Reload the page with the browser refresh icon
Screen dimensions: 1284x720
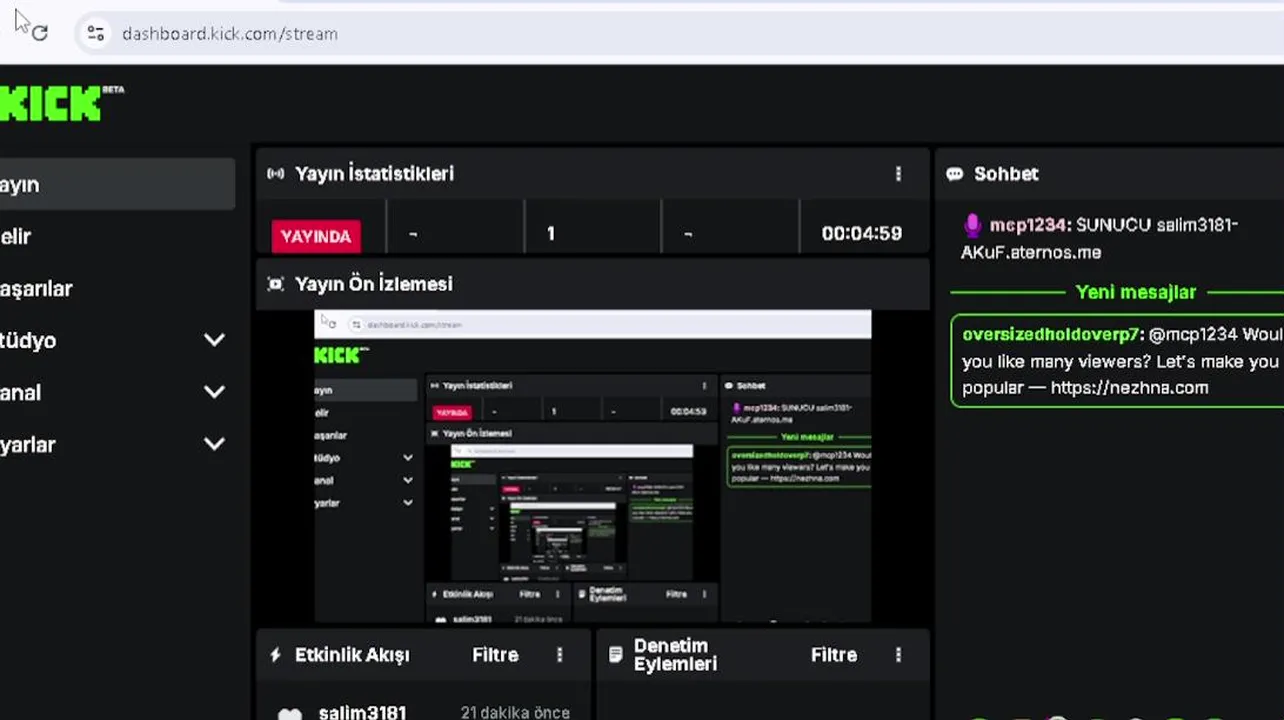pyautogui.click(x=40, y=33)
